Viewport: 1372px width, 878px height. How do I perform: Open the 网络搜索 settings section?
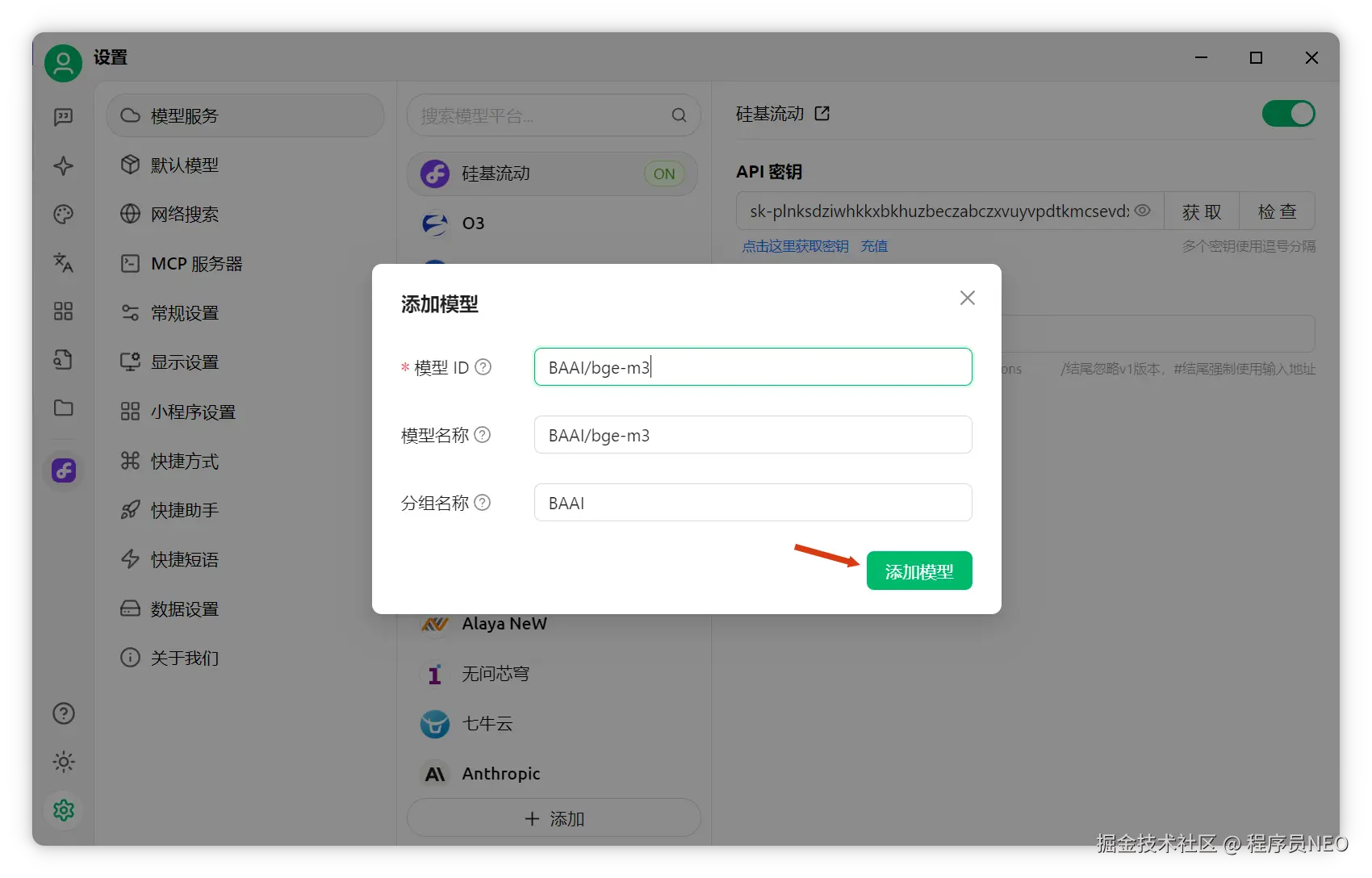pyautogui.click(x=245, y=214)
